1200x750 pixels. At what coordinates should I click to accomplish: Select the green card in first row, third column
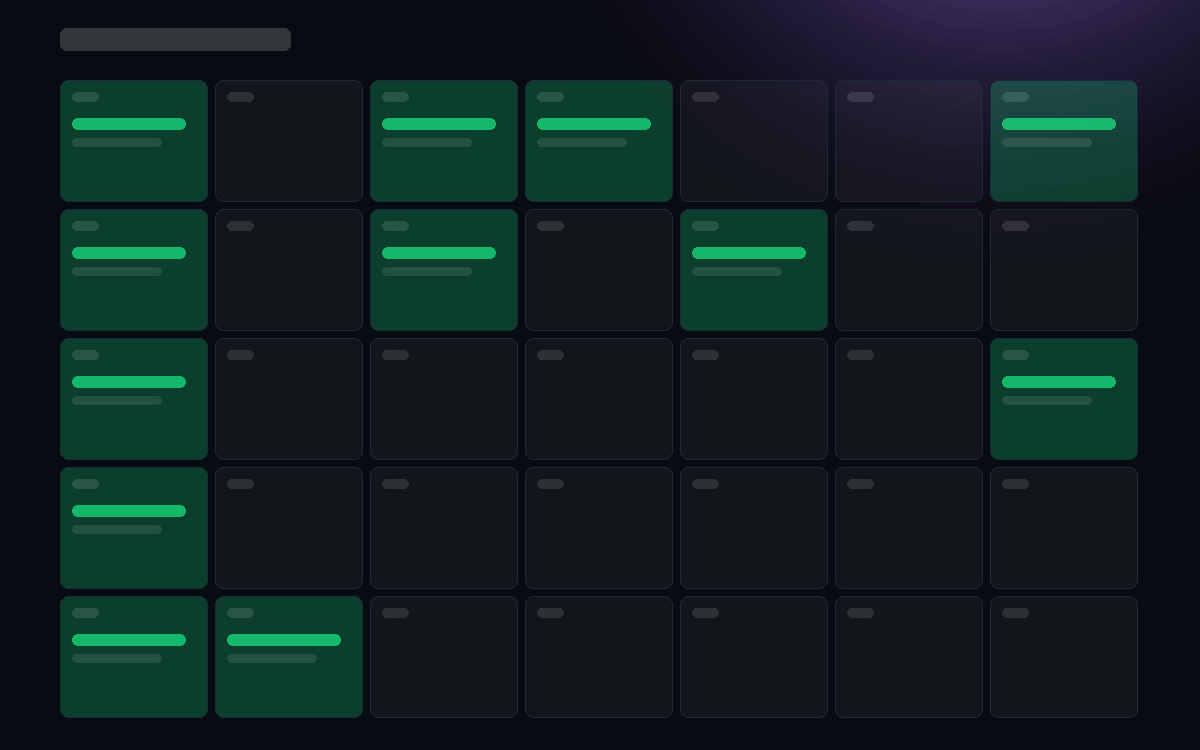(444, 141)
